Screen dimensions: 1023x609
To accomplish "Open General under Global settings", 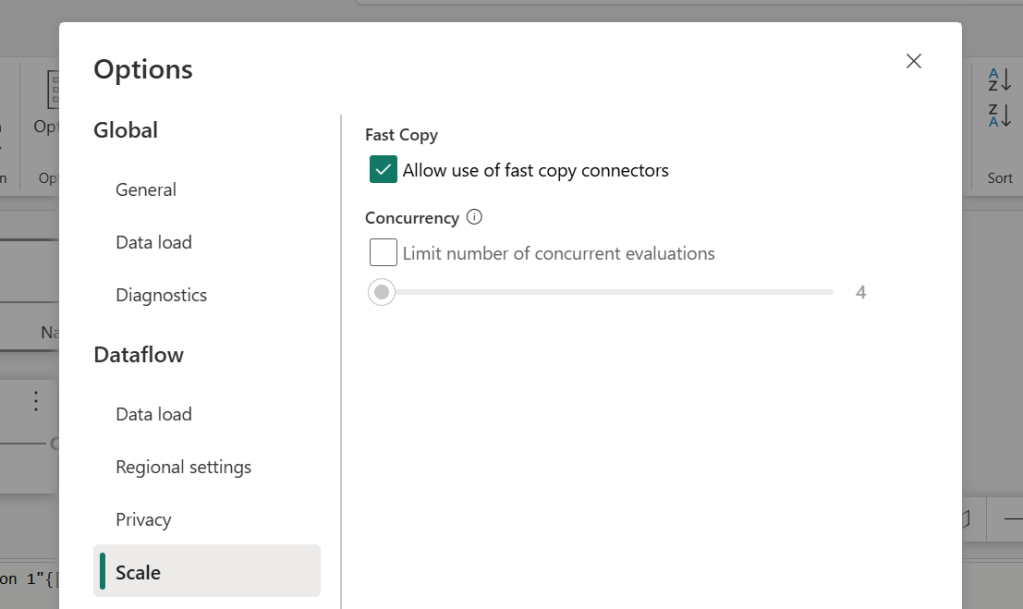I will point(146,190).
